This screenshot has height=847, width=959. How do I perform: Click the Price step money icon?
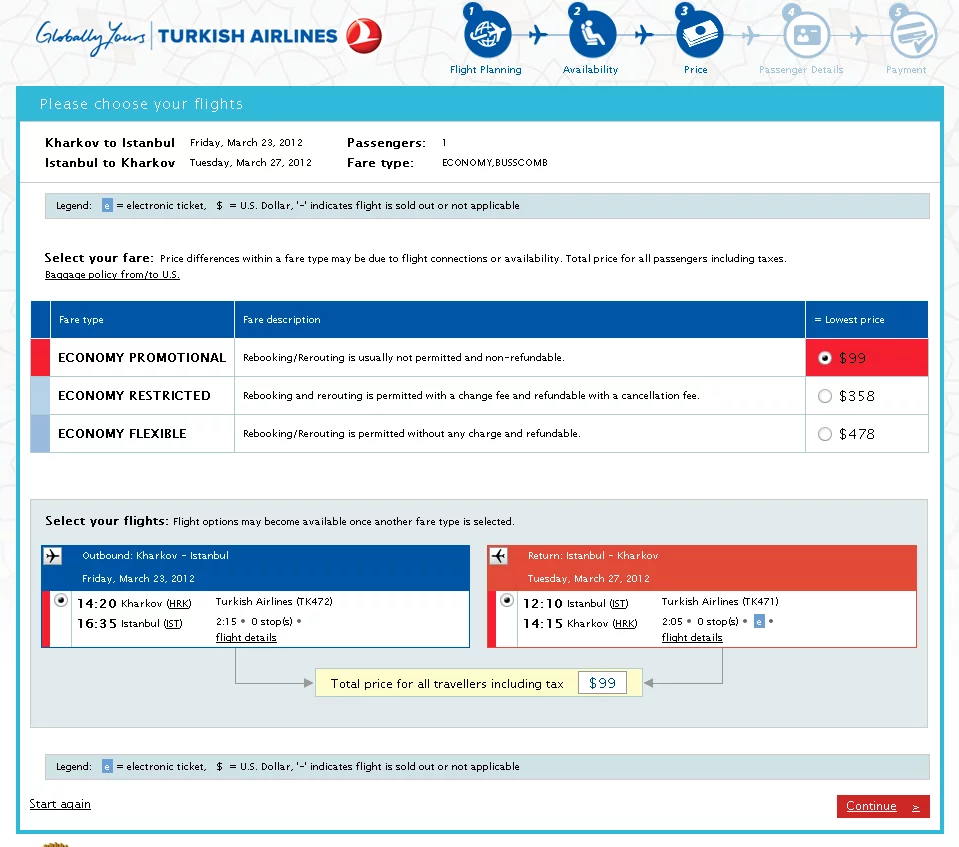[699, 35]
